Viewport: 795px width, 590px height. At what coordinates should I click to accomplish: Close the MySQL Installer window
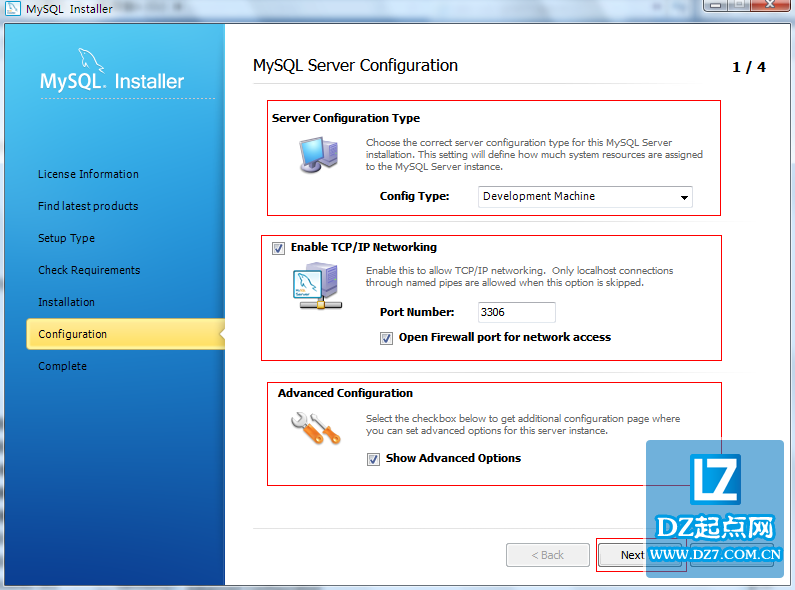(x=770, y=5)
